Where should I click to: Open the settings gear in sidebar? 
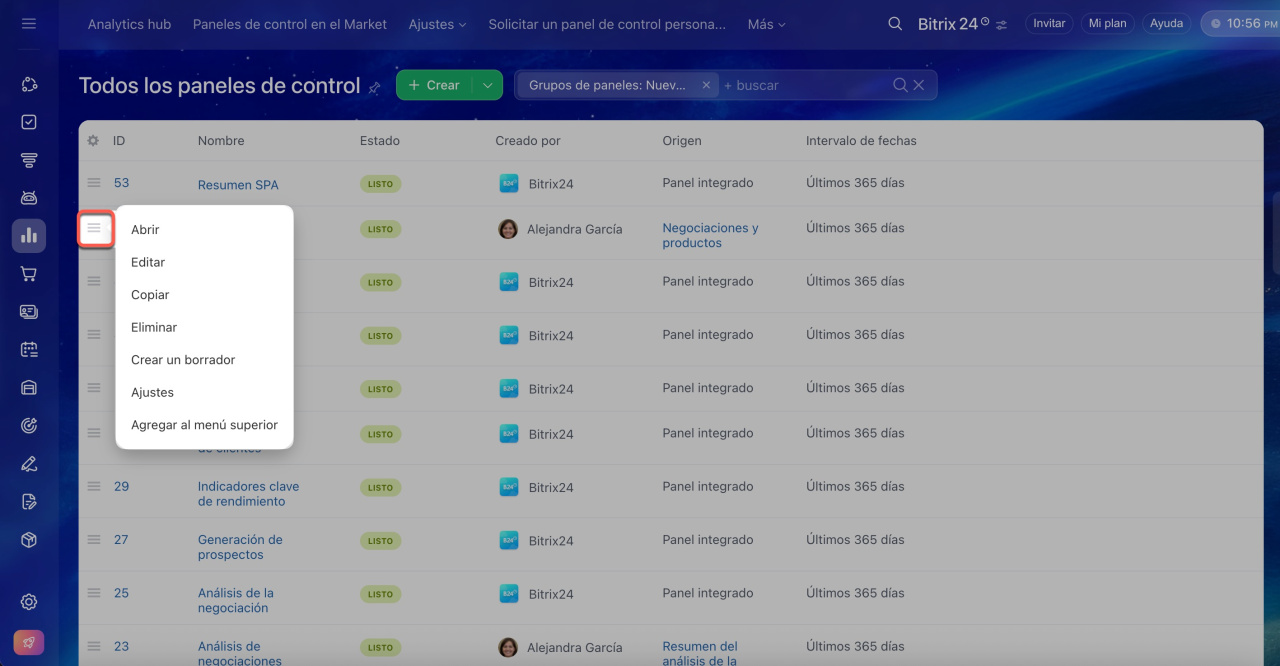(29, 601)
